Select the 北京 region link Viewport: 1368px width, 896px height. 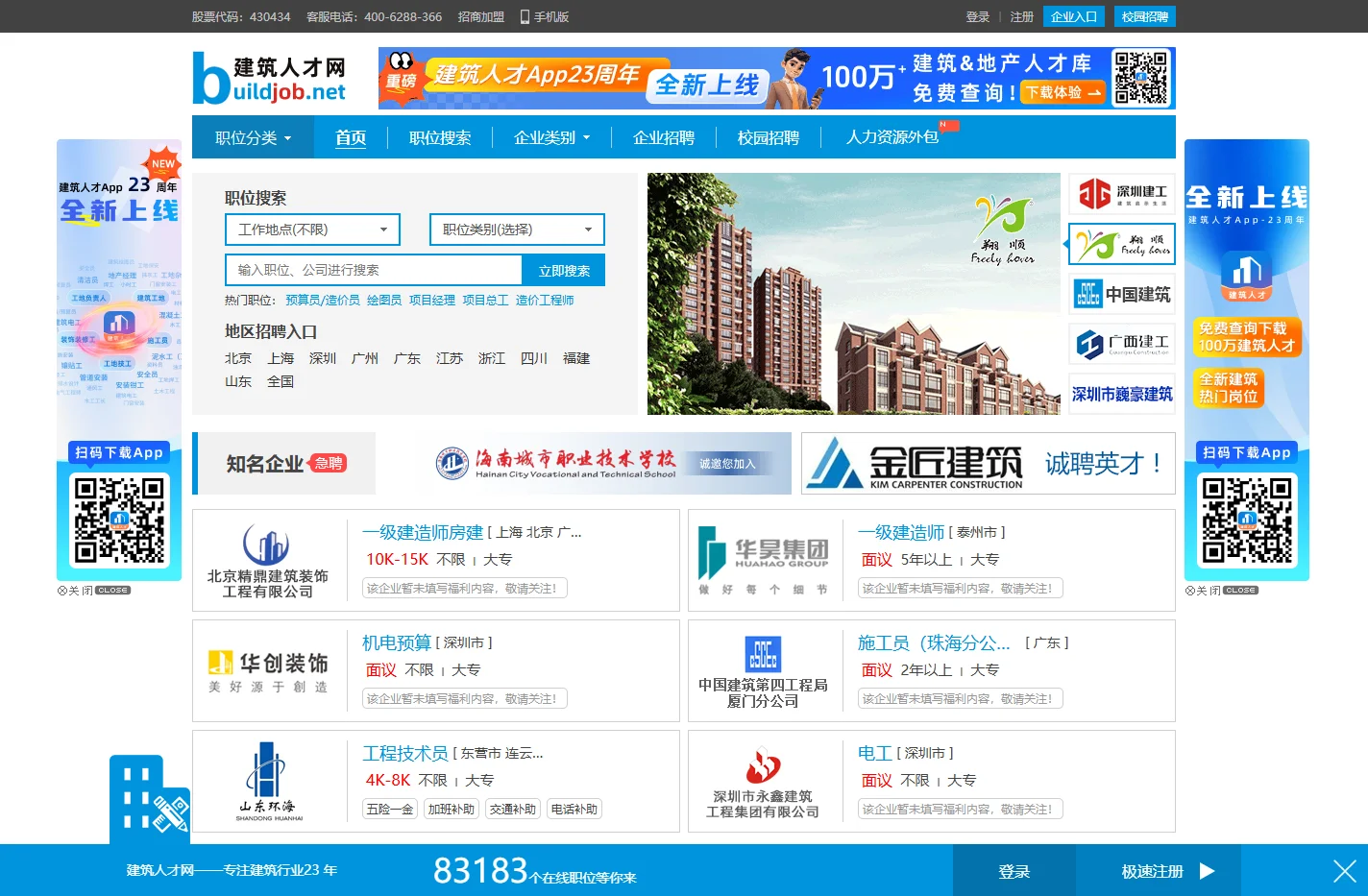click(238, 358)
